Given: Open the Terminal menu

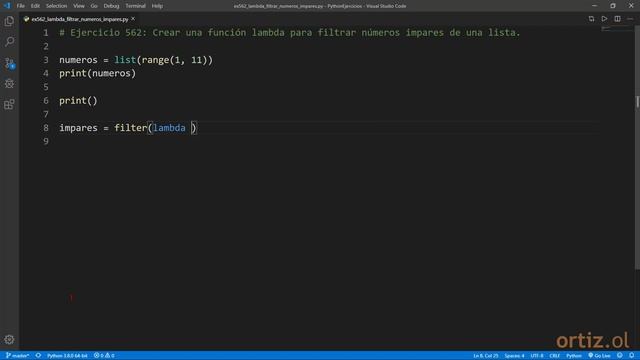Looking at the screenshot, I should pos(135,6).
